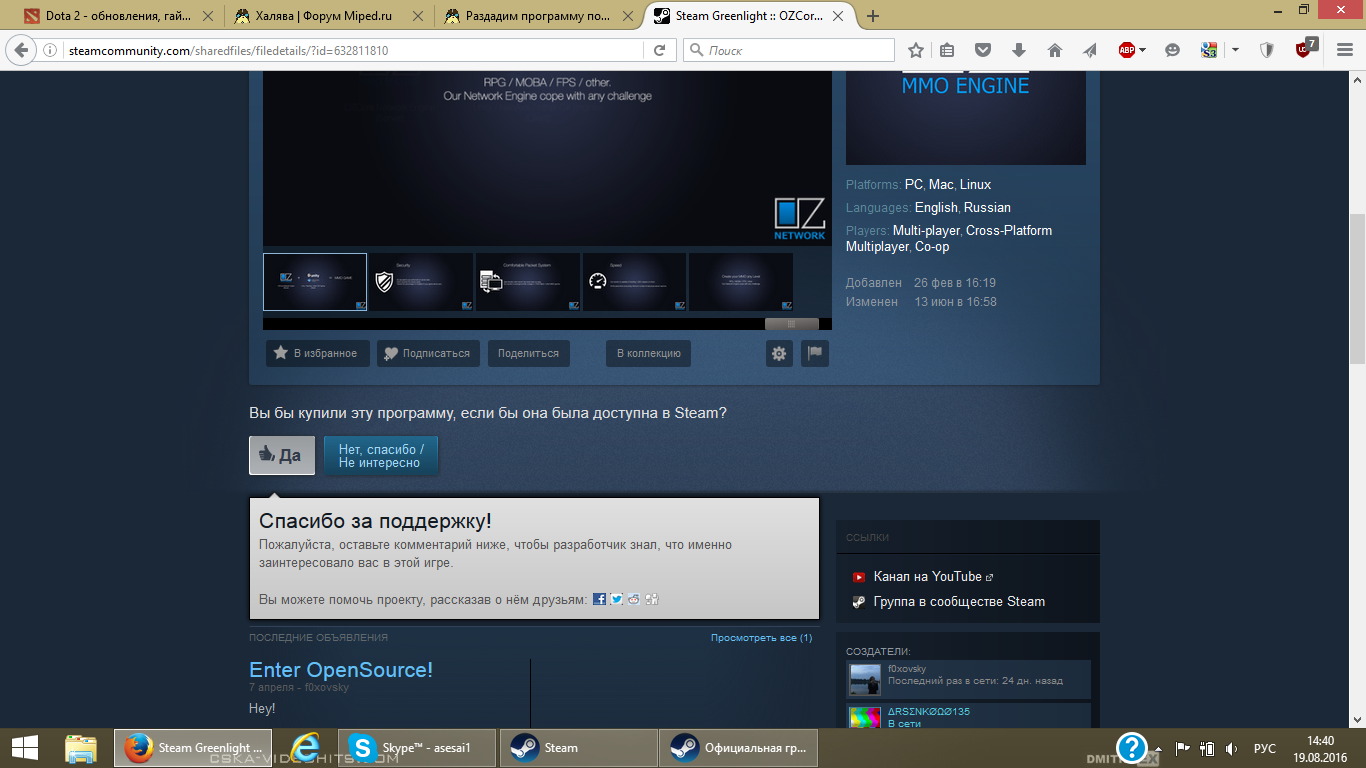Screen dimensions: 1366x768
Task: Reload the page with the refresh icon
Action: pyautogui.click(x=659, y=50)
